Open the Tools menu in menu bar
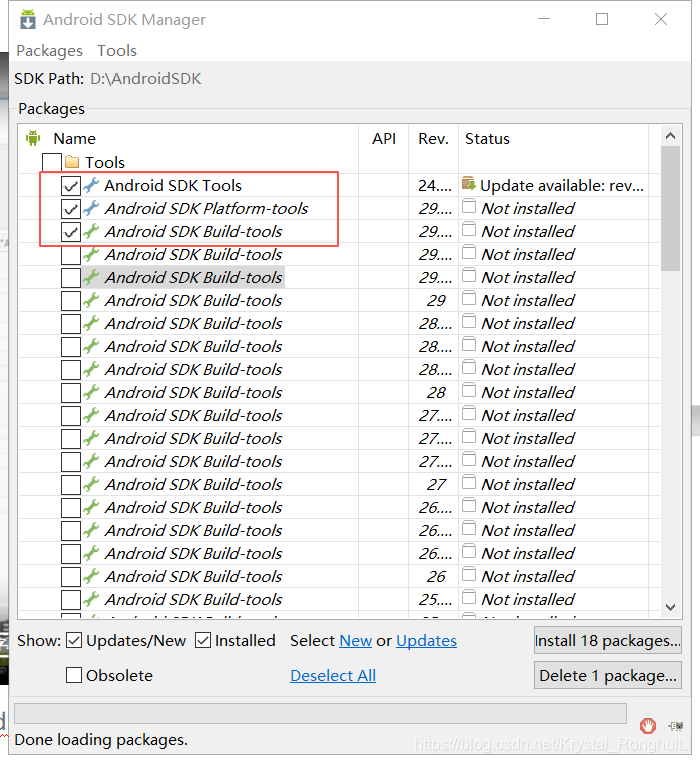 117,51
